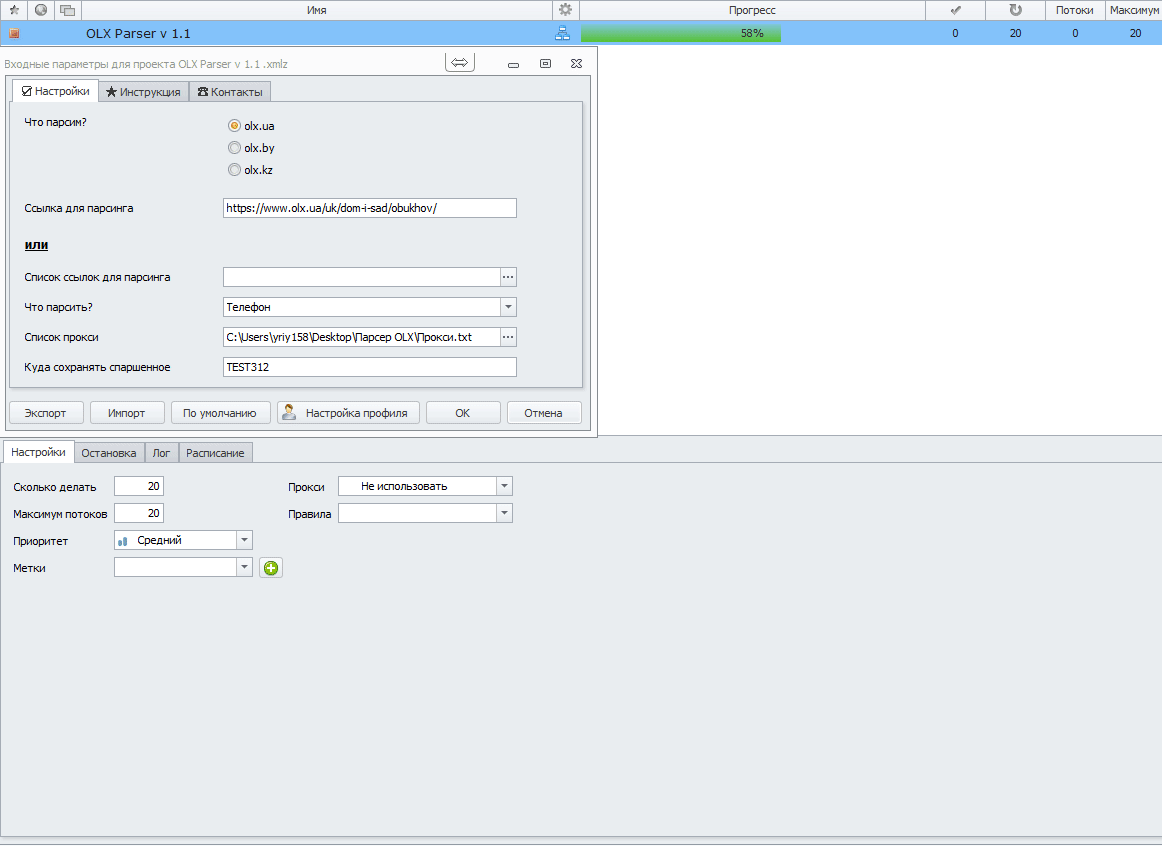Image resolution: width=1162 pixels, height=846 pixels.
Task: Click the Имя column header
Action: 316,10
